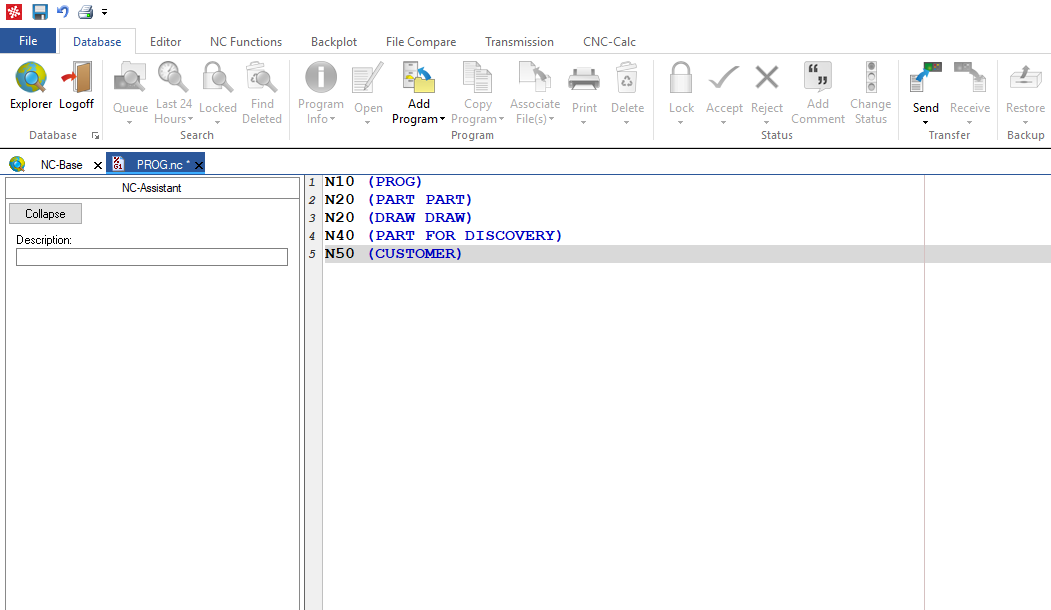Open the database Explorer

(x=31, y=85)
